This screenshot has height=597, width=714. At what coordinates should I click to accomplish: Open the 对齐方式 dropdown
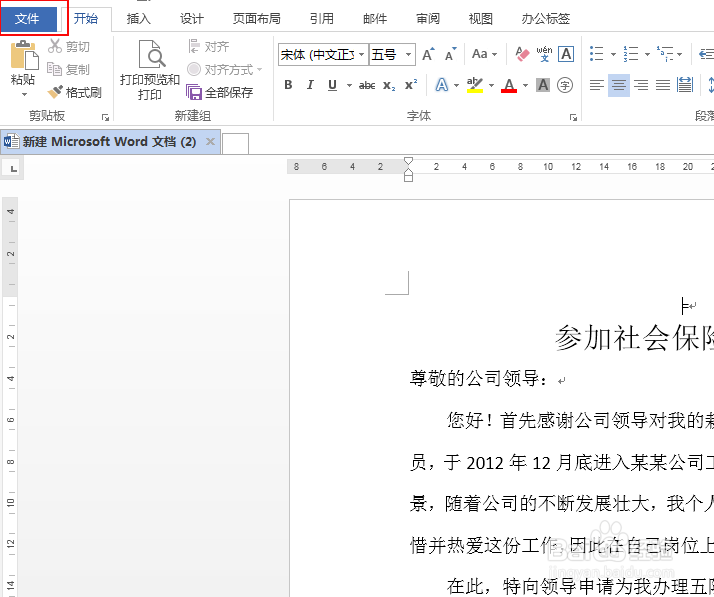(x=224, y=69)
